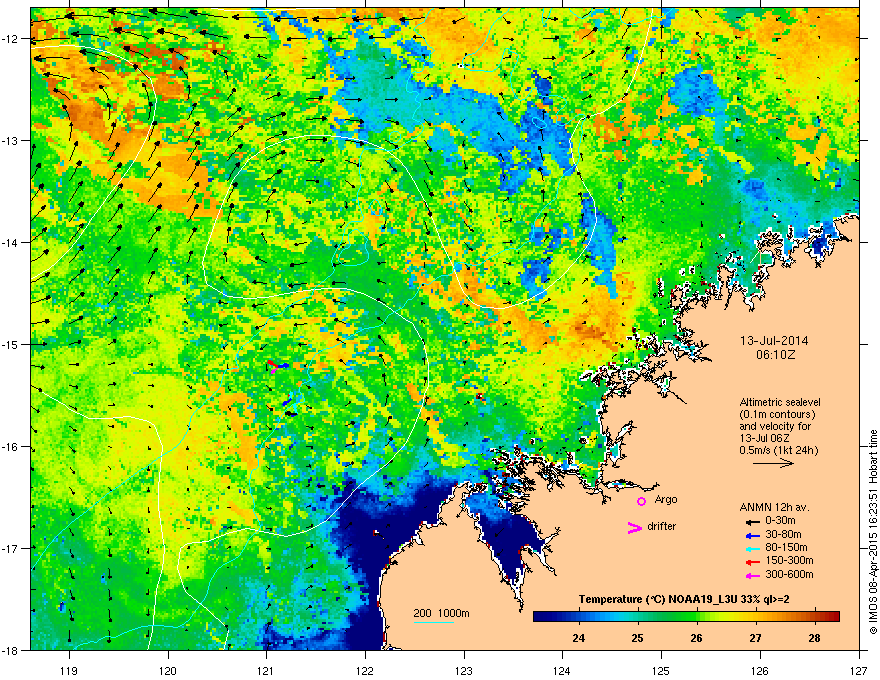Click the latitude axis label -14
The height and width of the screenshot is (680, 880).
(x=11, y=243)
